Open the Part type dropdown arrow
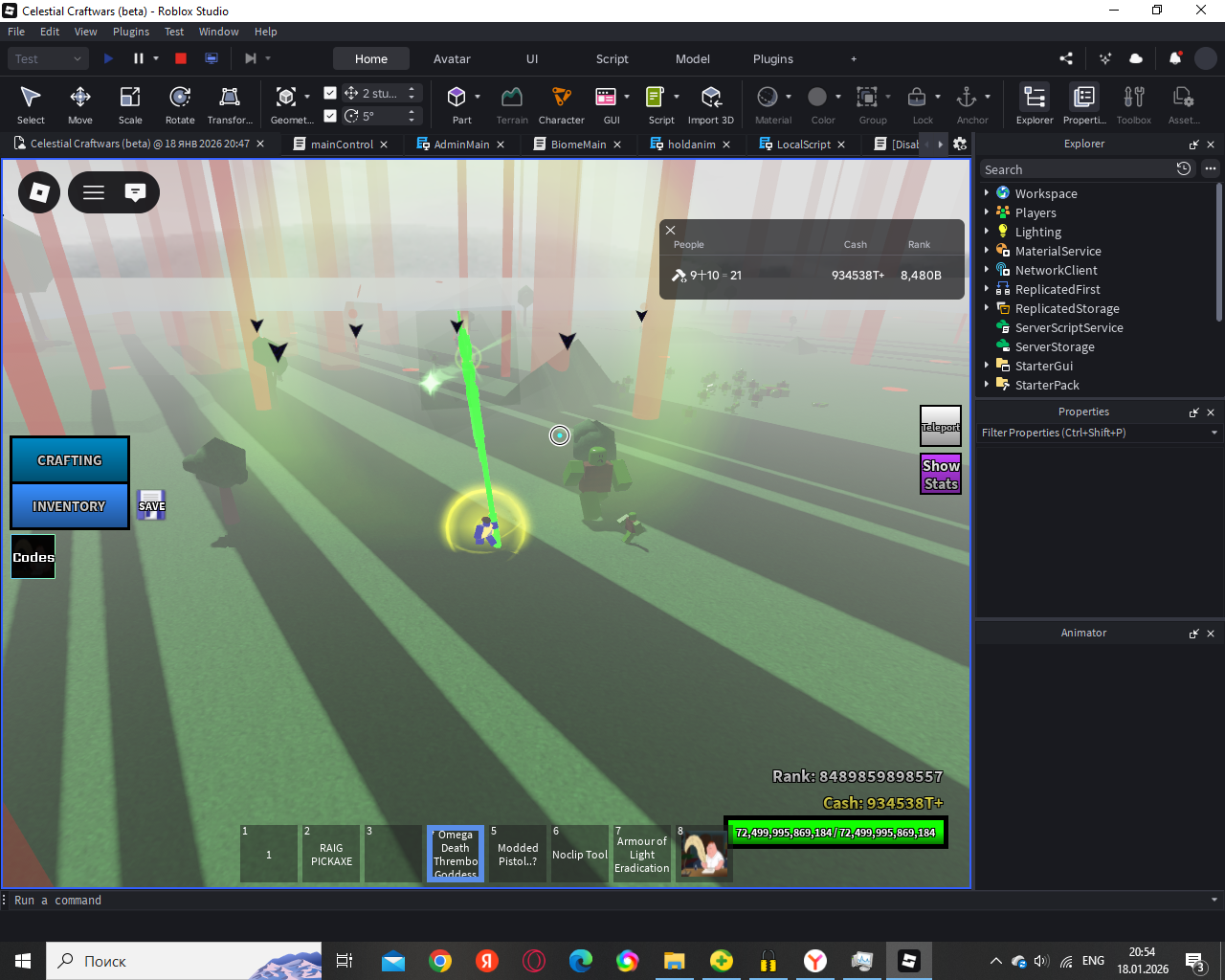Screen dimensions: 1225x980 478,97
